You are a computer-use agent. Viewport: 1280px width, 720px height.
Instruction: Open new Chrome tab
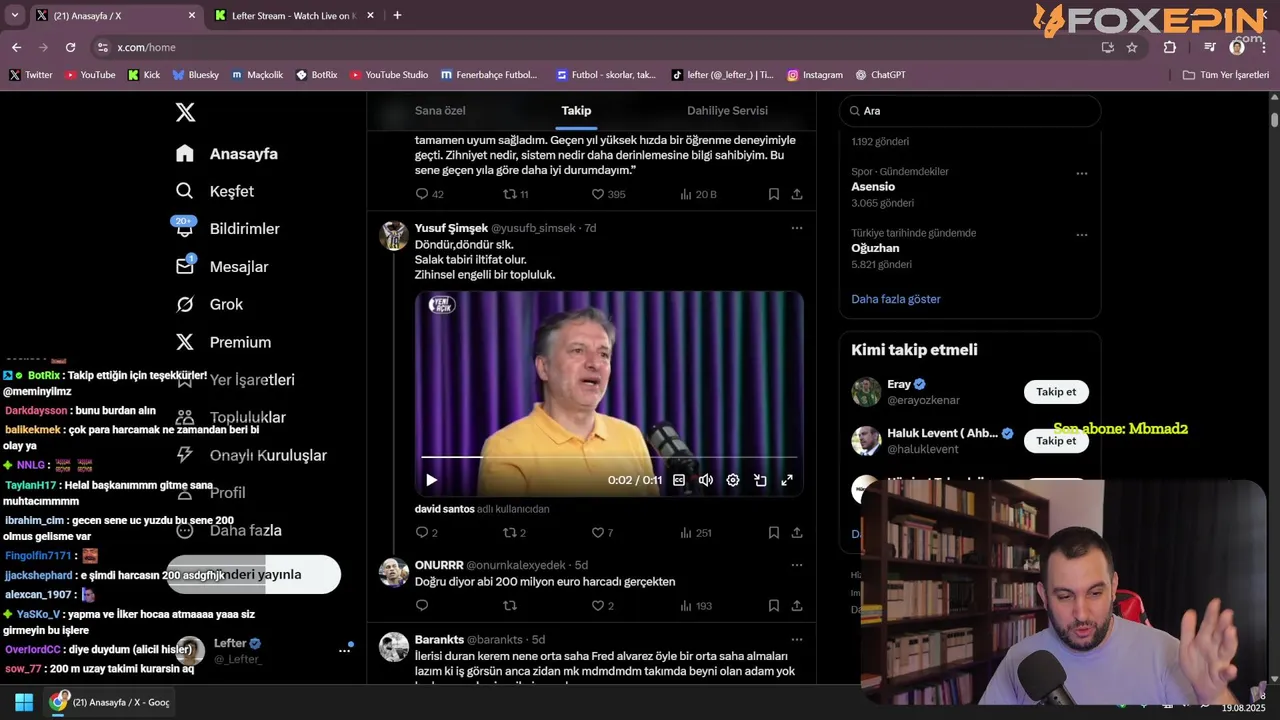pos(397,15)
